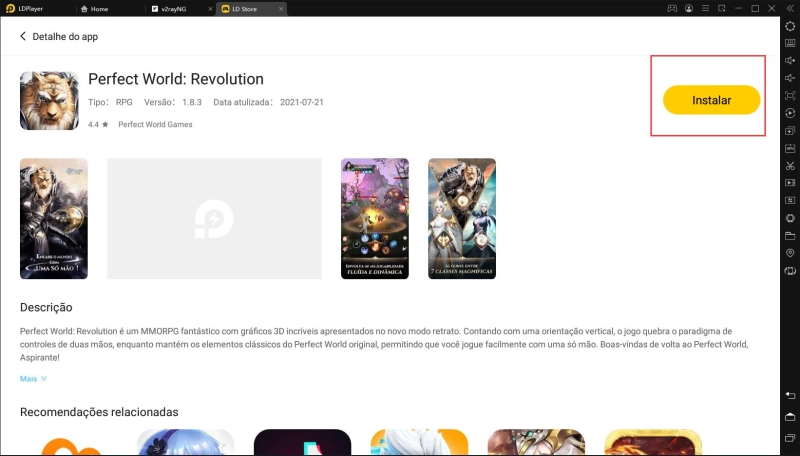Click the Perfect World Games developer name
The height and width of the screenshot is (456, 800).
(x=155, y=124)
